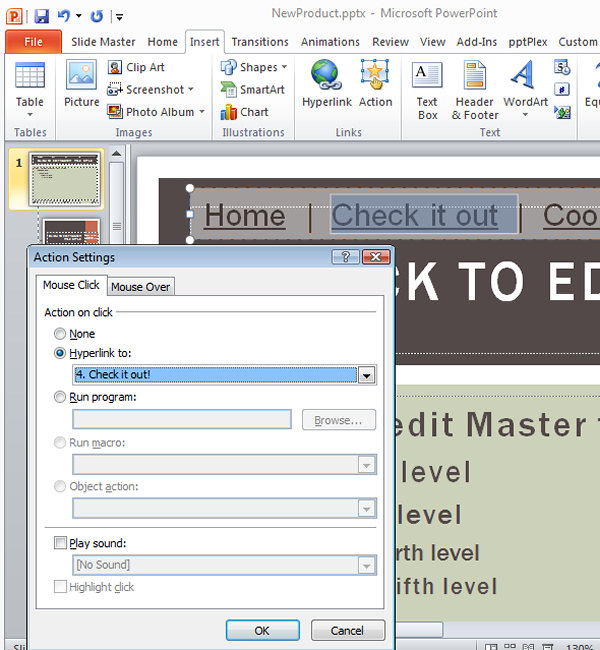This screenshot has height=650, width=600.
Task: Undo the last action
Action: point(63,16)
